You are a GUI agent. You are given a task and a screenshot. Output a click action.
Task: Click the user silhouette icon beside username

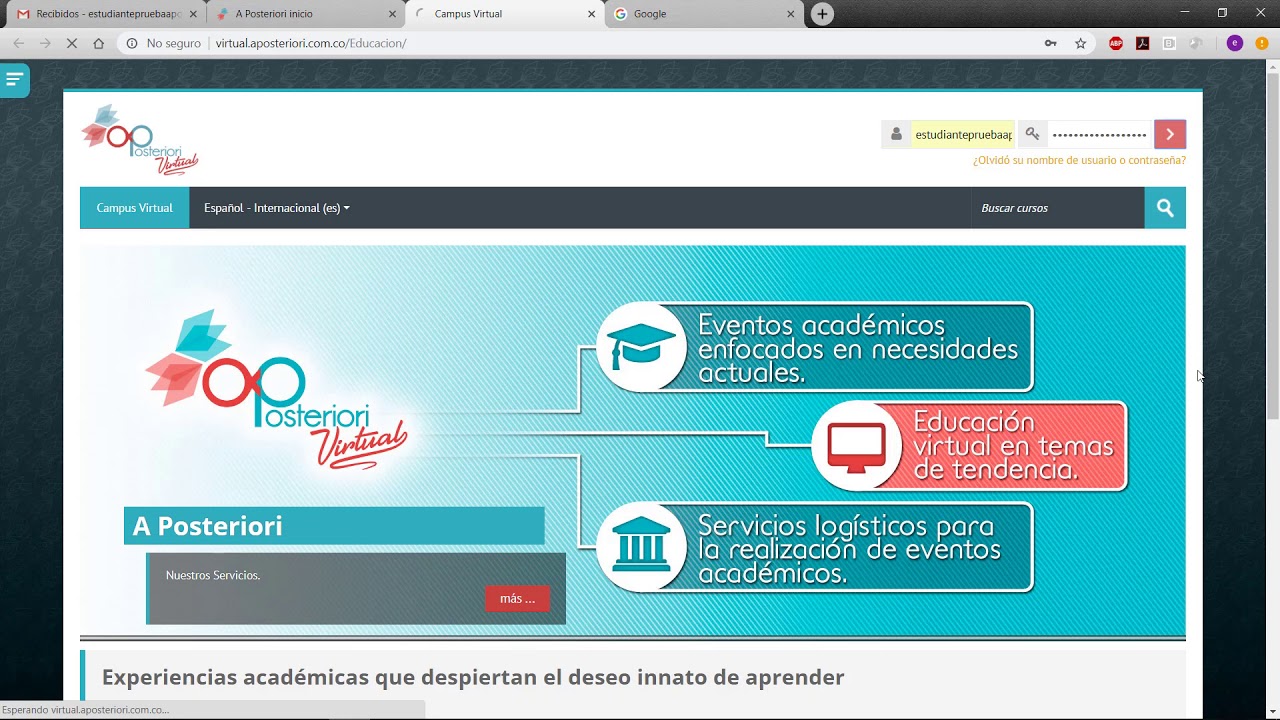click(x=896, y=134)
